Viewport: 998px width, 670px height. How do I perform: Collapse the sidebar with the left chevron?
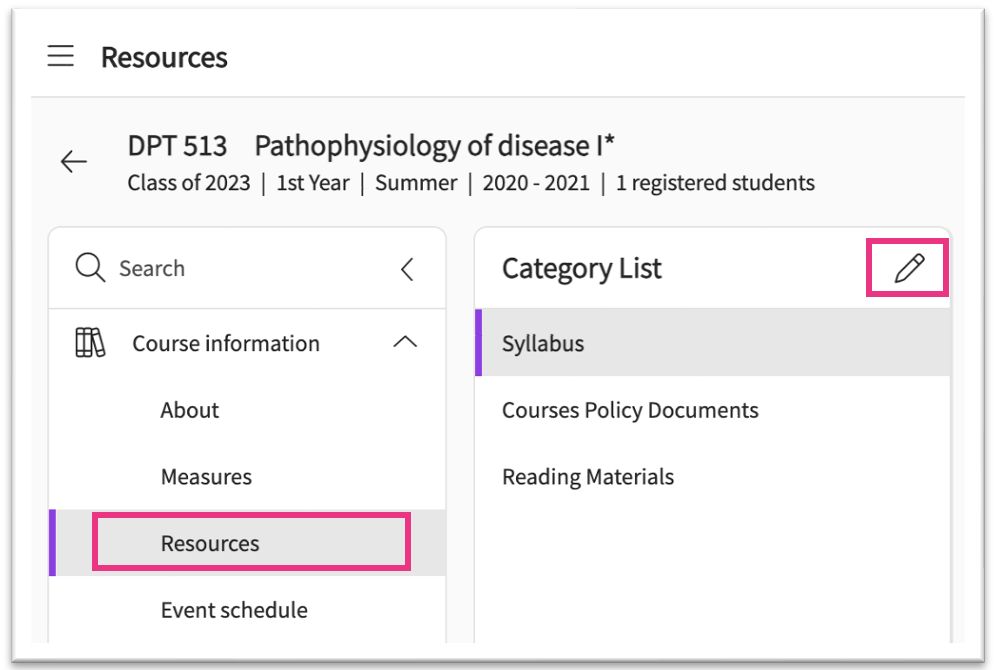tap(406, 268)
